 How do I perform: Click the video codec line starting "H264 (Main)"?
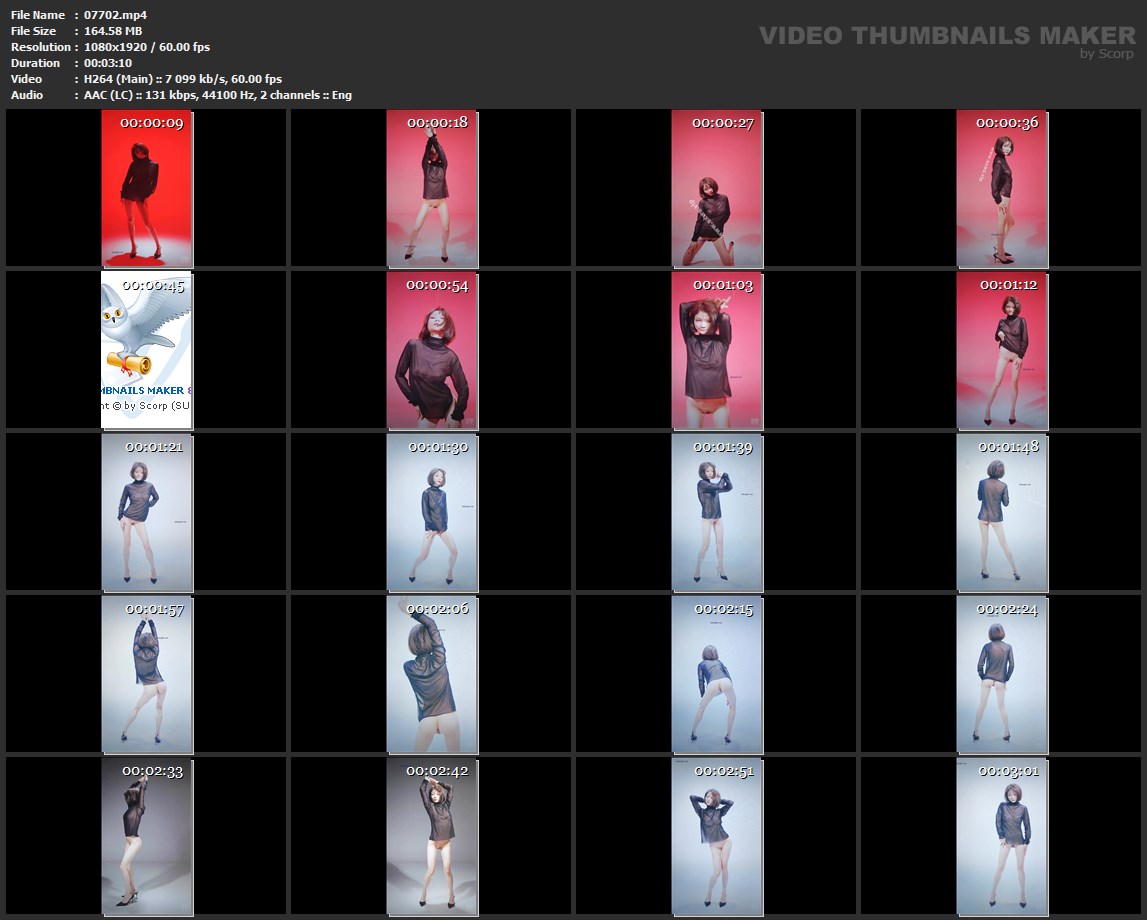coord(183,79)
